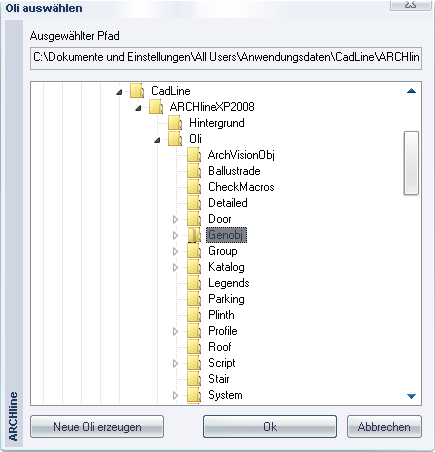Screen dimensions: 435x452
Task: Select the Stair folder entry
Action: [219, 379]
